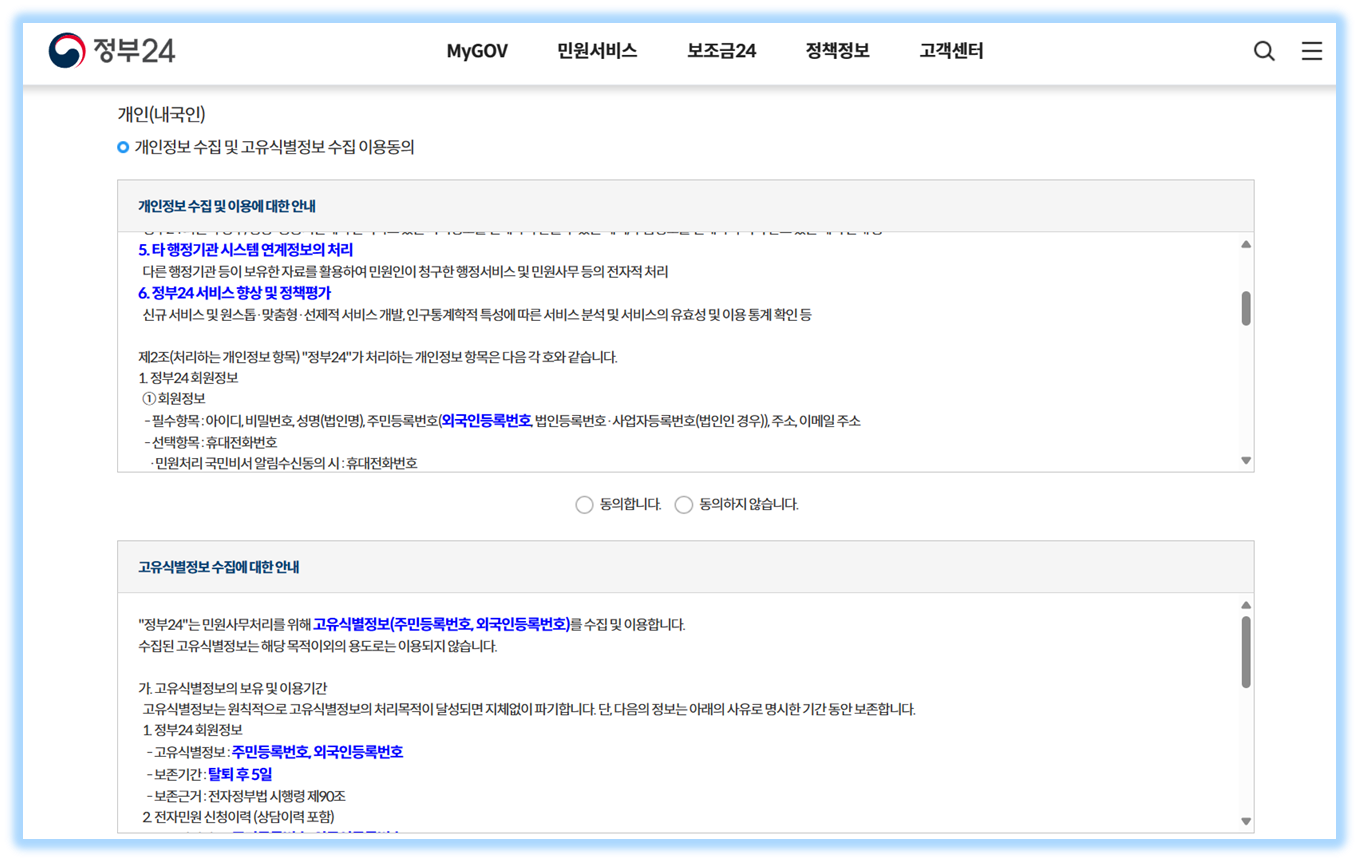
Task: Open the 보조금24 menu
Action: point(721,51)
